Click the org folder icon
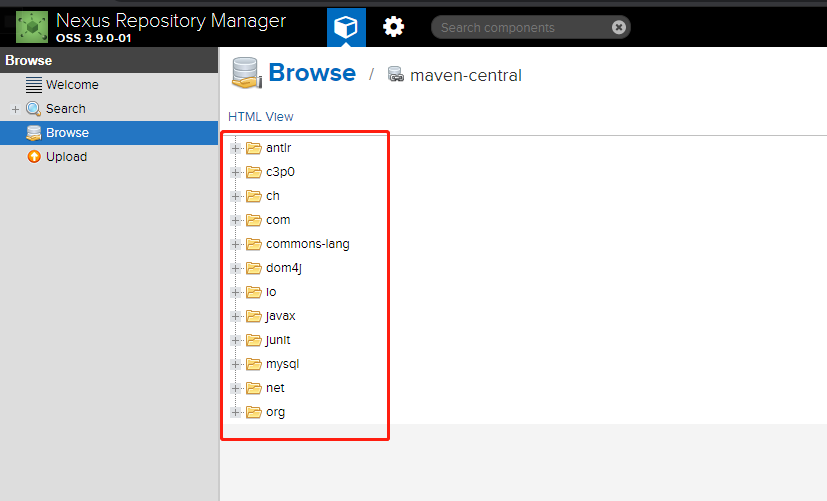The height and width of the screenshot is (501, 827). pyautogui.click(x=254, y=412)
